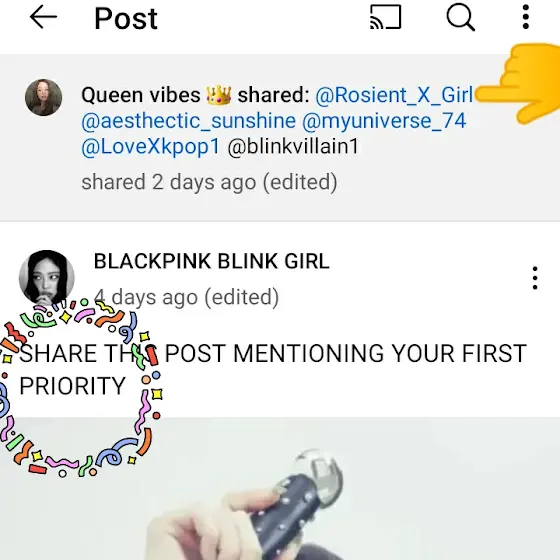This screenshot has height=560, width=560.
Task: Open the @myuniverse_74 mention
Action: 384,121
